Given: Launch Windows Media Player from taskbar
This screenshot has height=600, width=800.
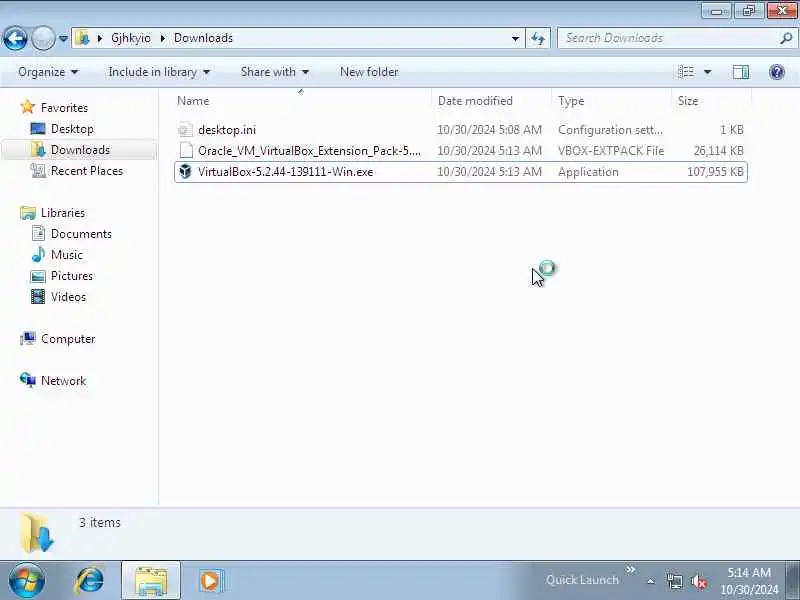Looking at the screenshot, I should coord(210,581).
